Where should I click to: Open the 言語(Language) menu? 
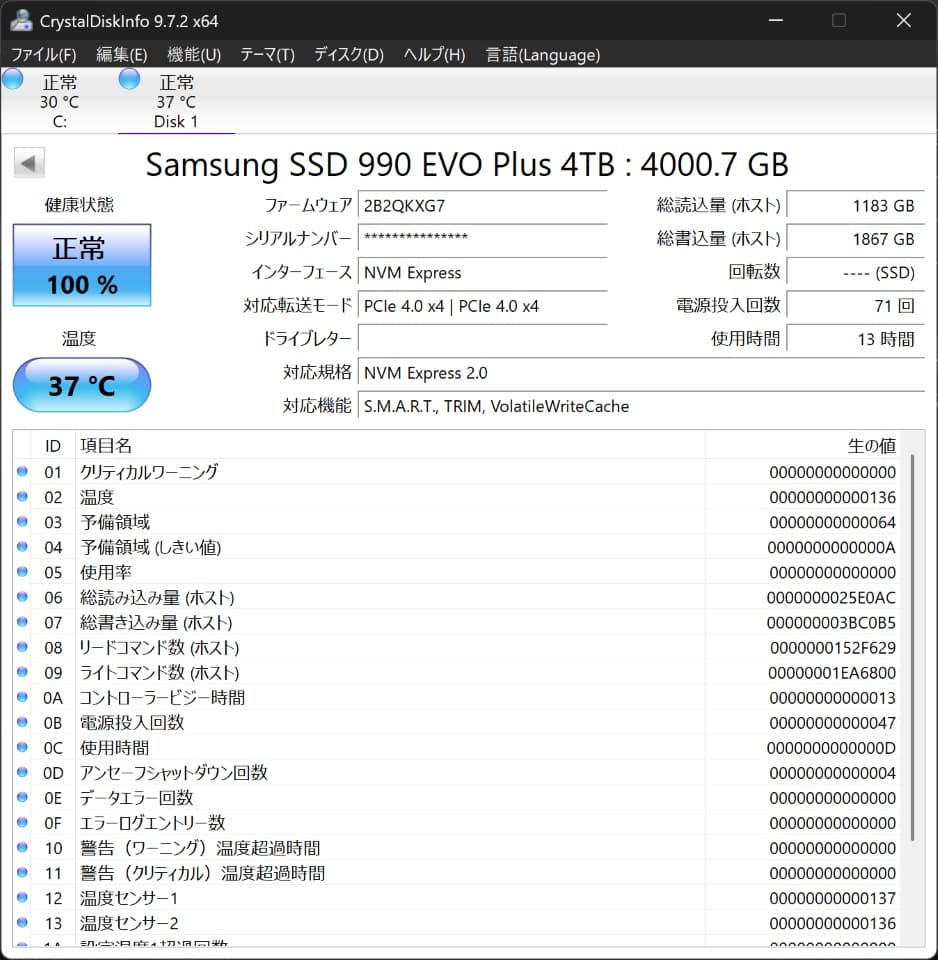click(x=542, y=55)
